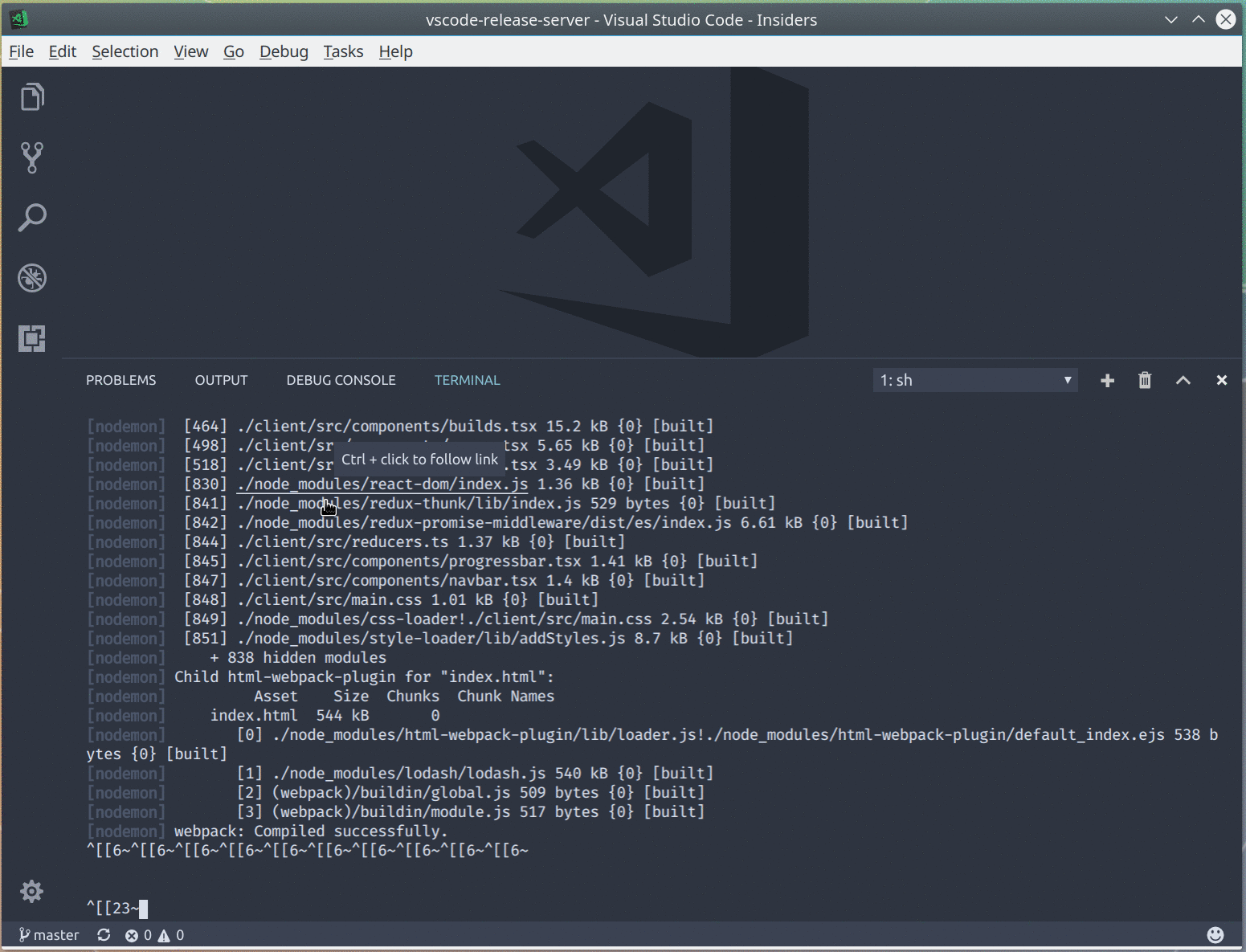Maximize the panel with the up chevron

[1183, 380]
